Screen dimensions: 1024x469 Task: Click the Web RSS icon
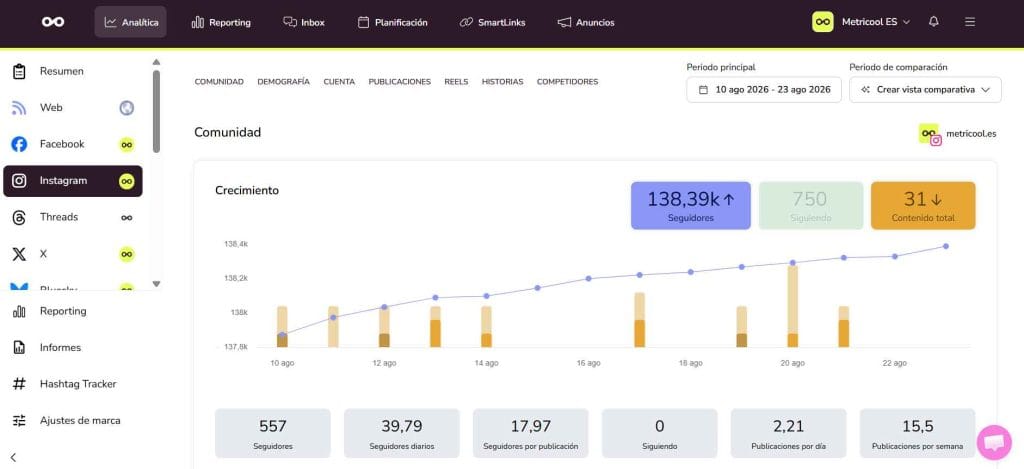point(20,108)
